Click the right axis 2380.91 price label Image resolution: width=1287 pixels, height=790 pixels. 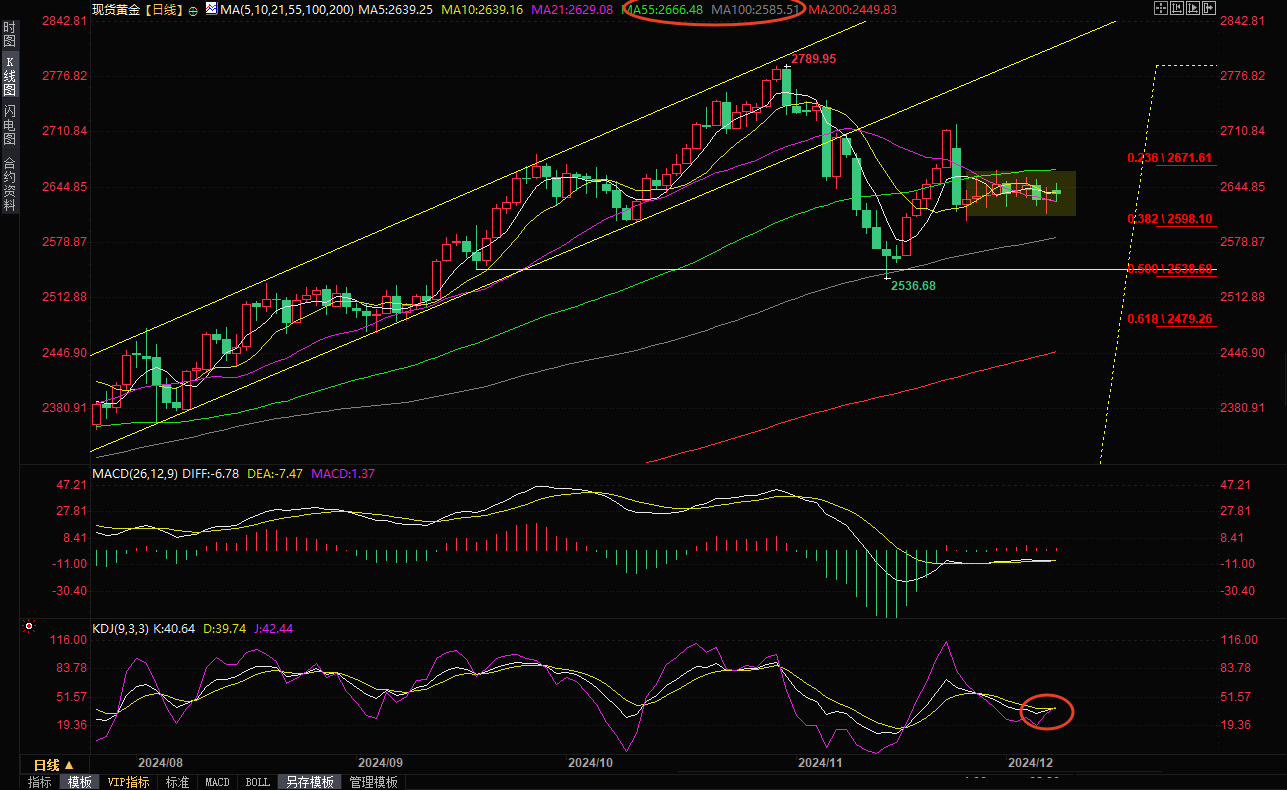click(1242, 408)
